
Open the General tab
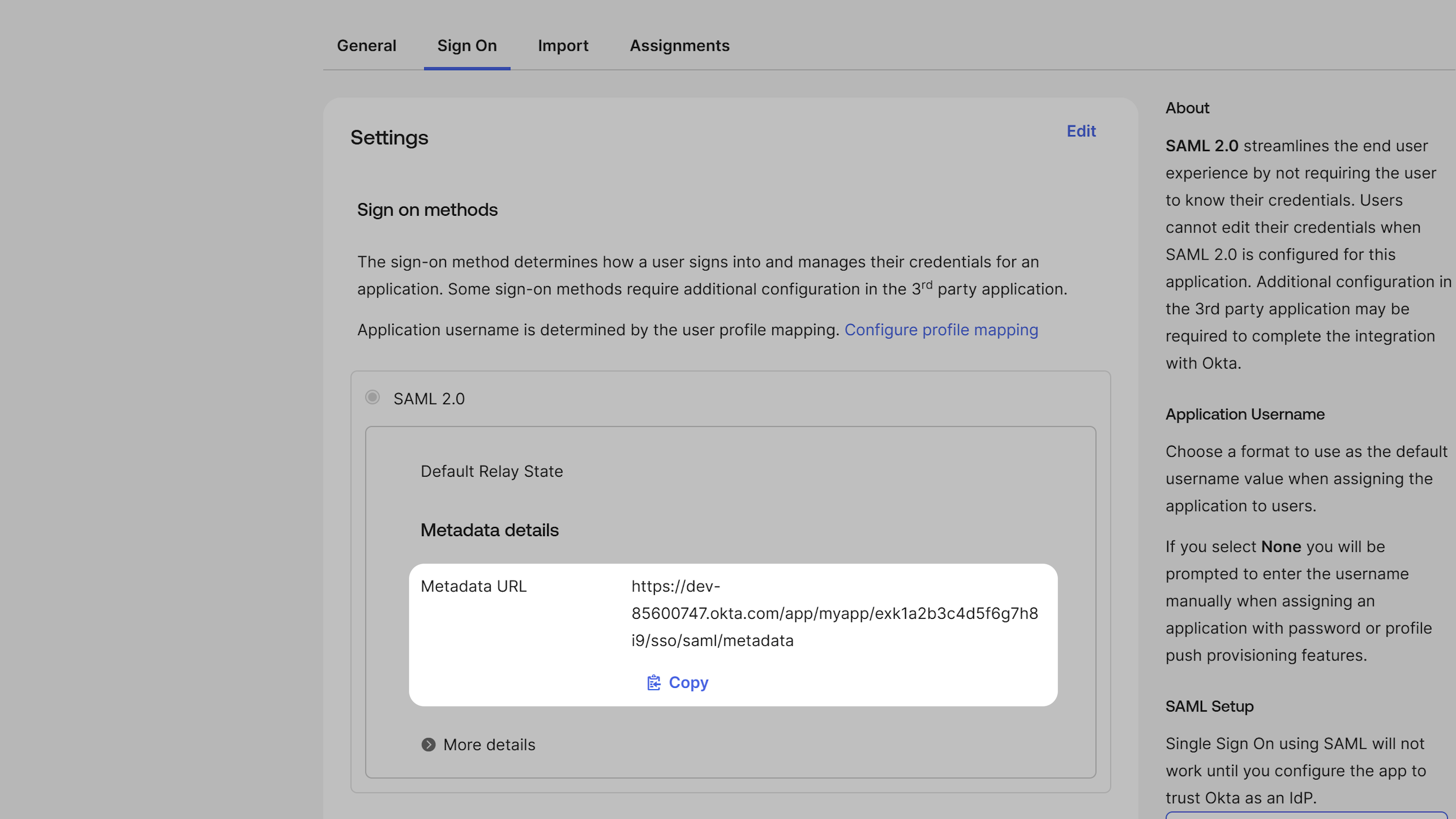[x=366, y=46]
